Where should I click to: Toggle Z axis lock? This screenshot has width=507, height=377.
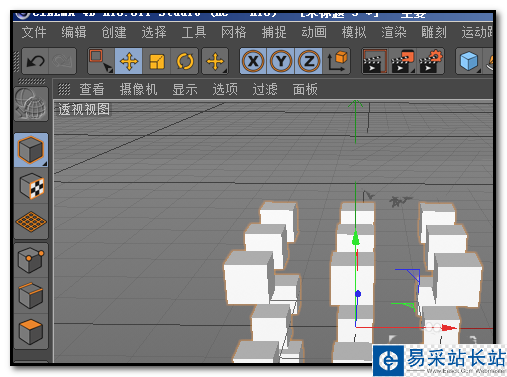[x=309, y=61]
